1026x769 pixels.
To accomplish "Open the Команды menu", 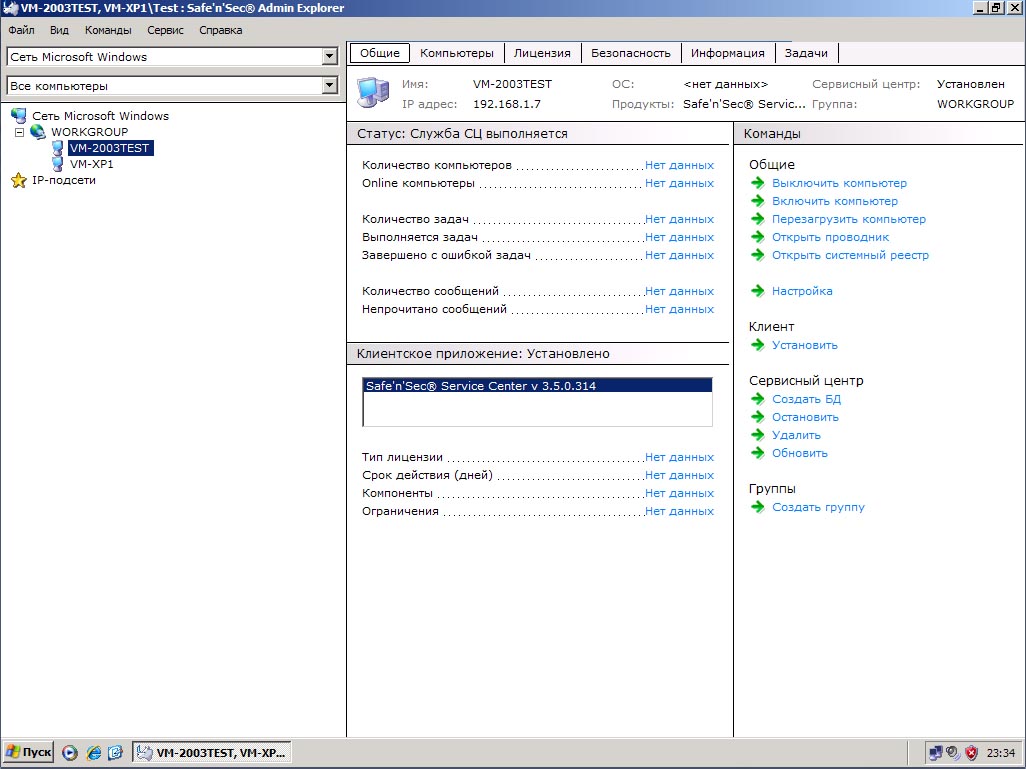I will coord(108,30).
